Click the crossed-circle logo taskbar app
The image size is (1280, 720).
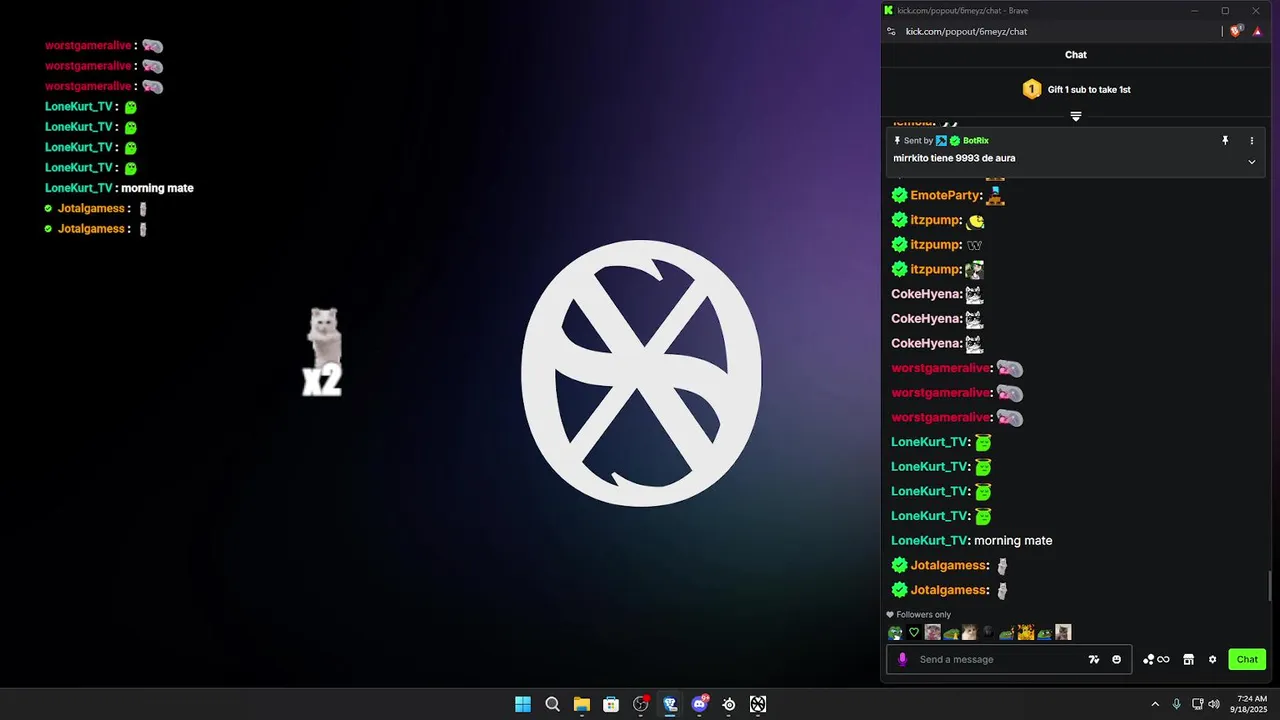click(758, 704)
